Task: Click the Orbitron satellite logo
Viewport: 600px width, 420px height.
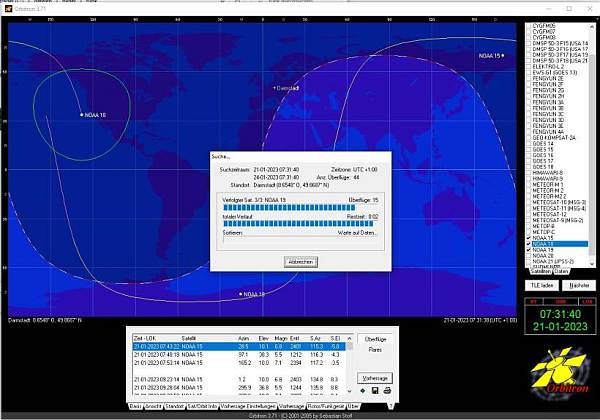Action: coord(559,373)
